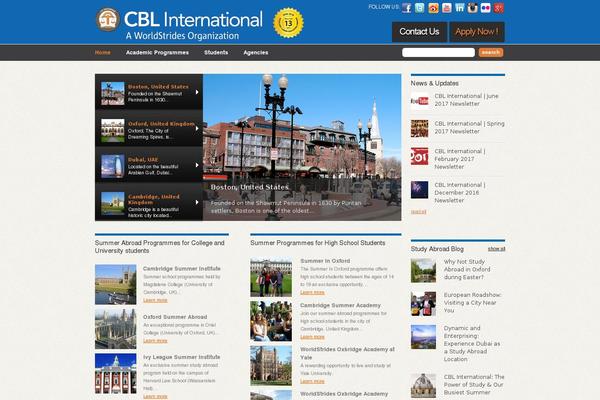
Task: Open the Students menu
Action: 216,52
